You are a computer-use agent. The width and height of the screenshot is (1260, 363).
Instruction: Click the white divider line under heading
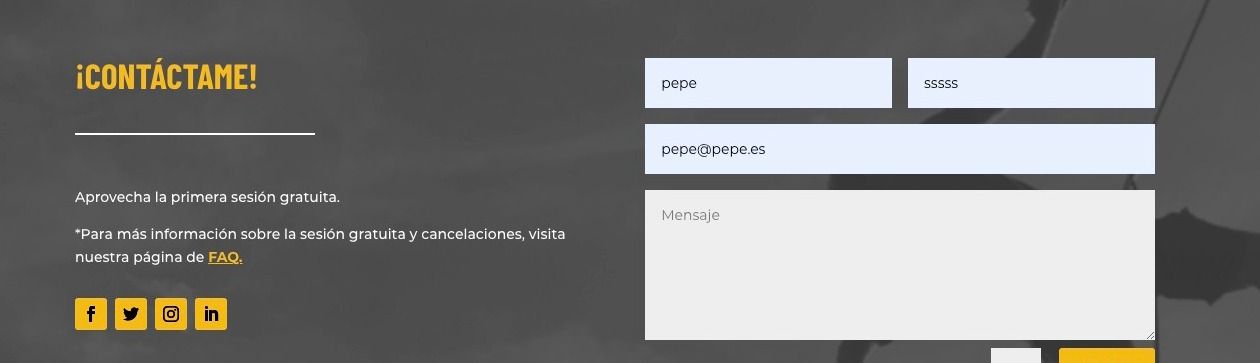195,133
